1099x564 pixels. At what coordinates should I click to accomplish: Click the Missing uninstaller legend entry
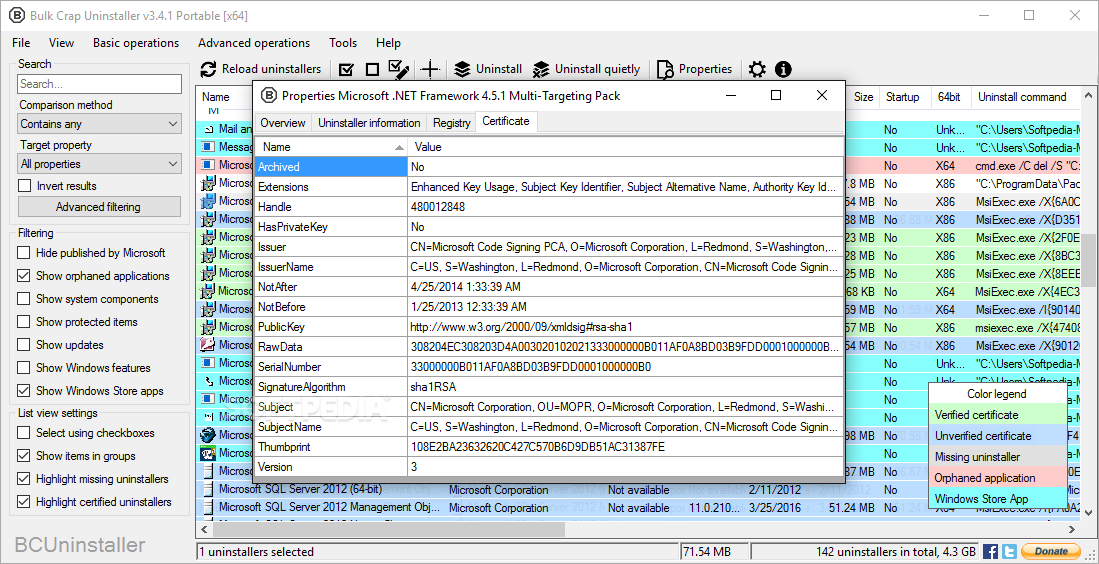[x=997, y=457]
